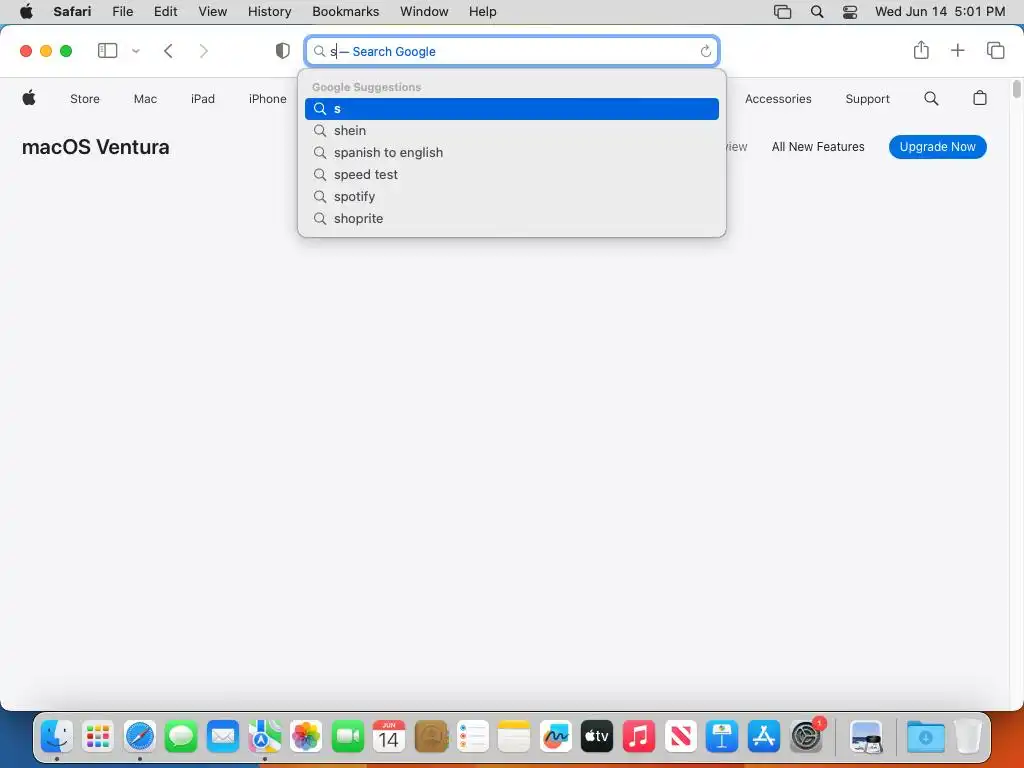Open Finder from the Dock
Viewport: 1024px width, 768px height.
tap(57, 737)
